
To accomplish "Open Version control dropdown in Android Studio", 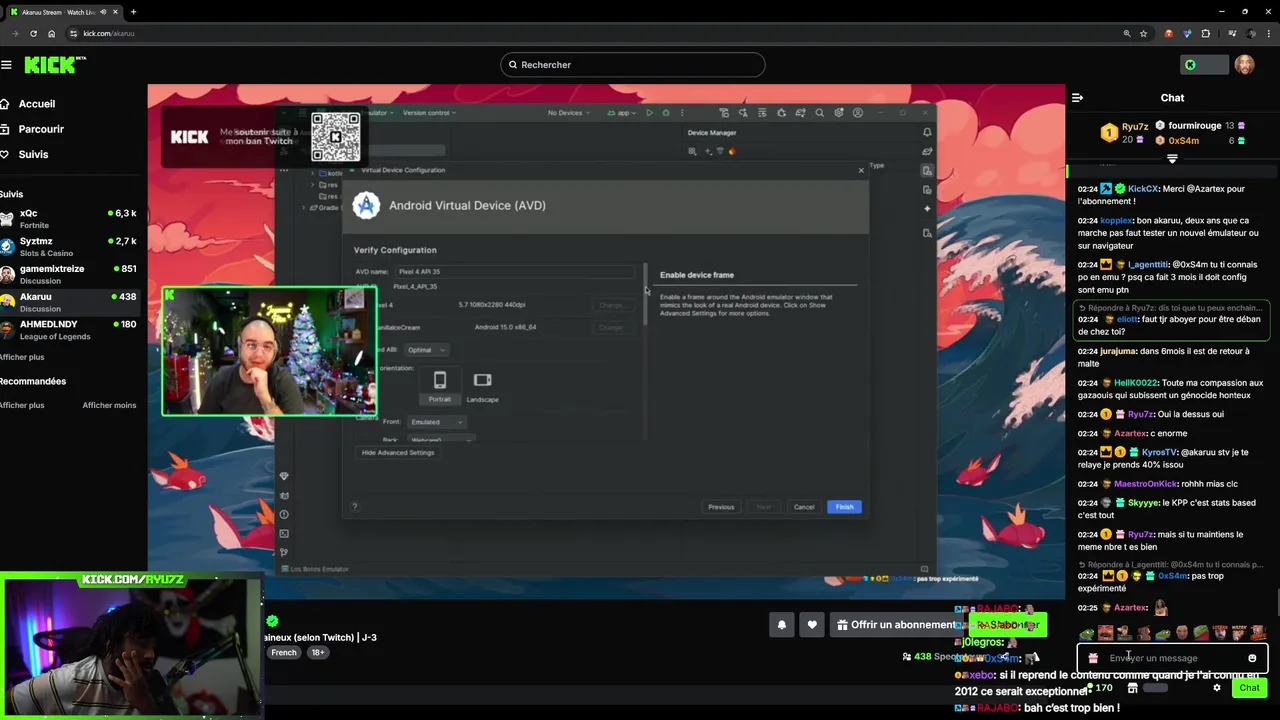I will 429,113.
